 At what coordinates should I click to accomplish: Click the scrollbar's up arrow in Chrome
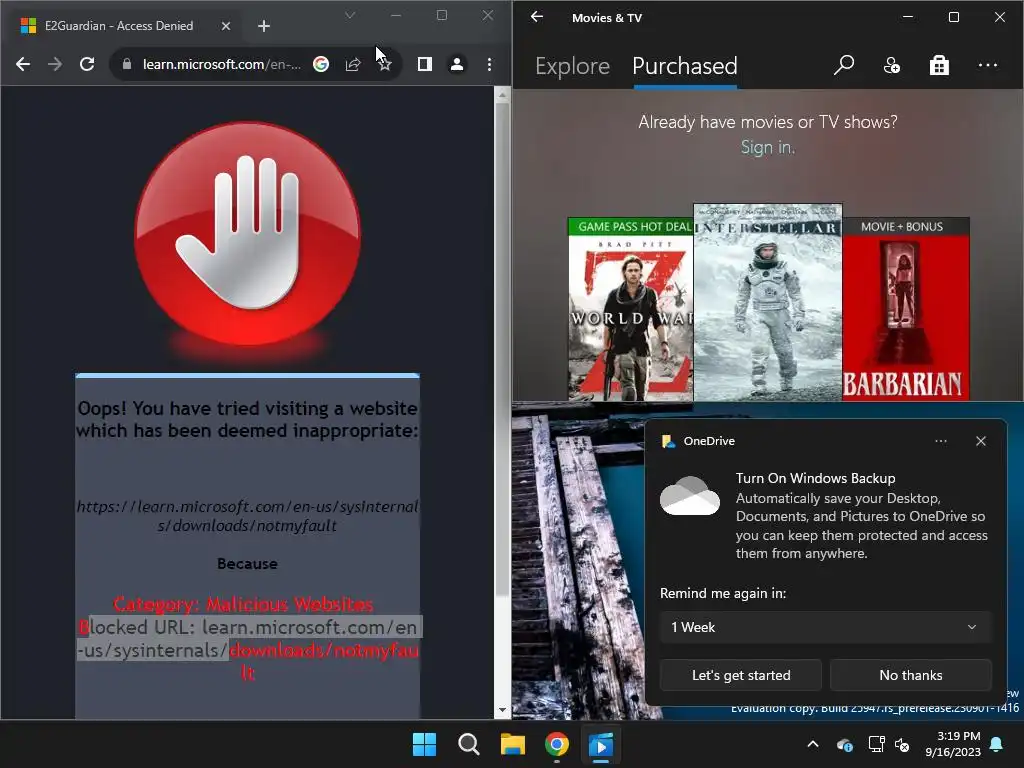coord(502,95)
